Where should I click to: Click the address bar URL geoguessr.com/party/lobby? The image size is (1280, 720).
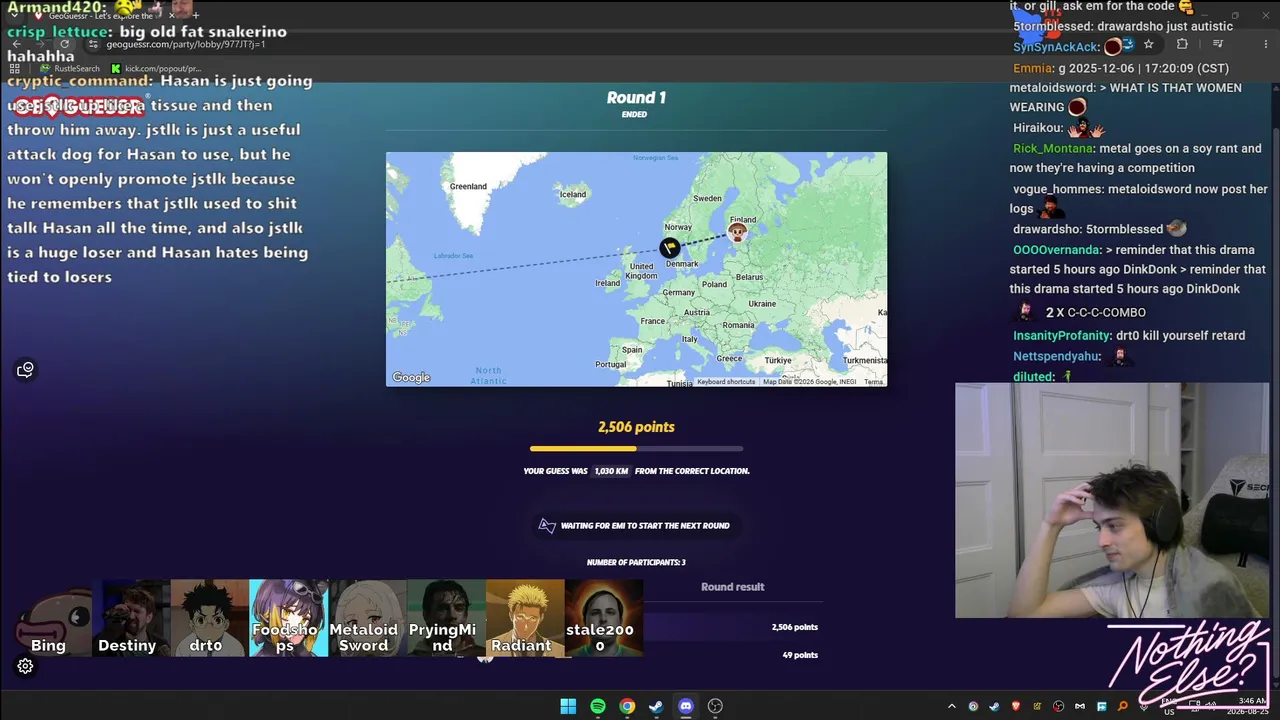[x=186, y=44]
